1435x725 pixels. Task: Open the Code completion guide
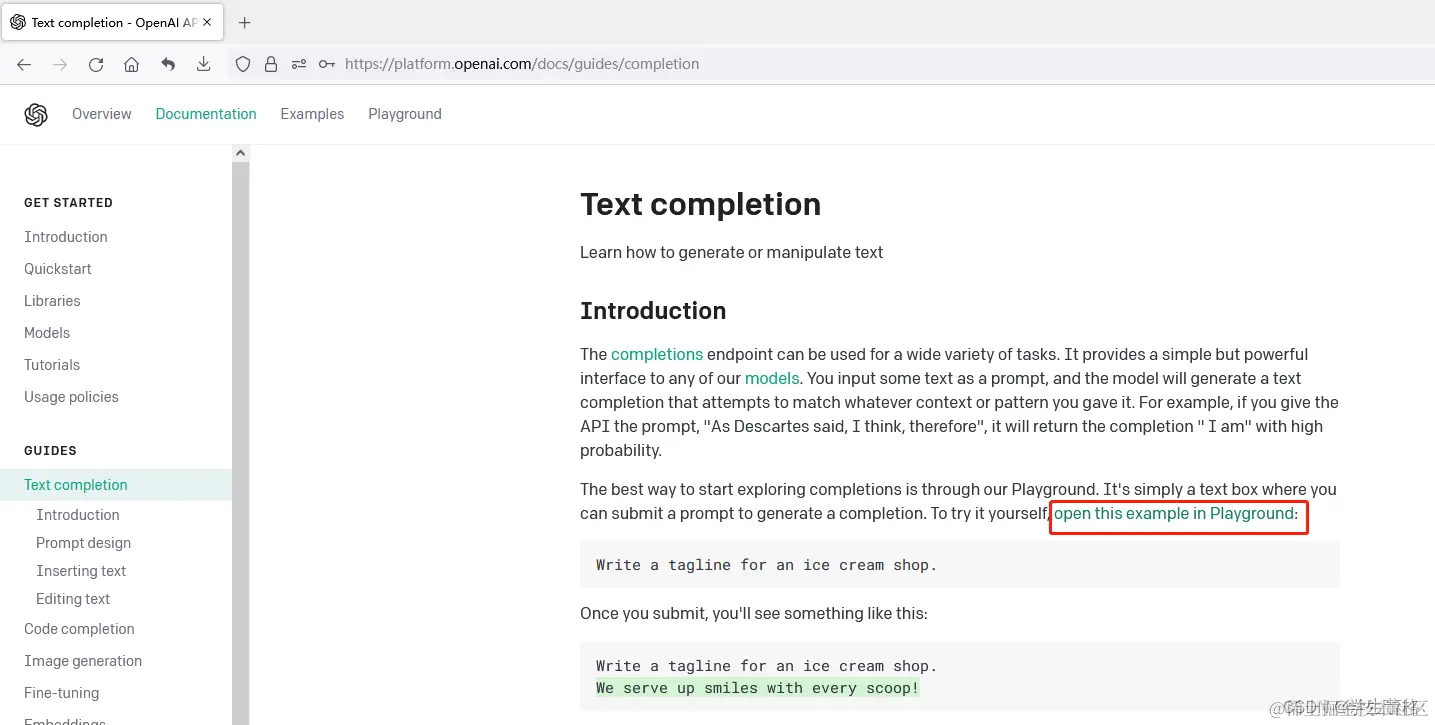79,629
